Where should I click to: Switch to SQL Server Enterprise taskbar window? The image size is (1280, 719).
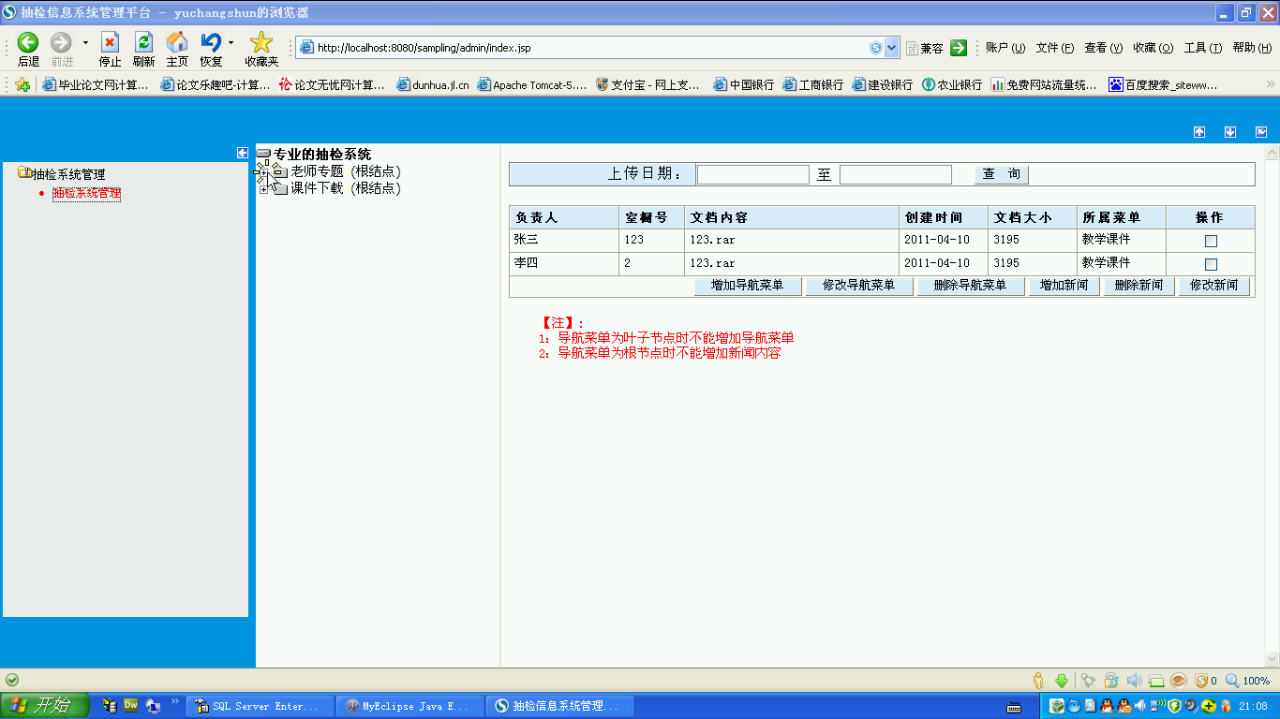(258, 706)
